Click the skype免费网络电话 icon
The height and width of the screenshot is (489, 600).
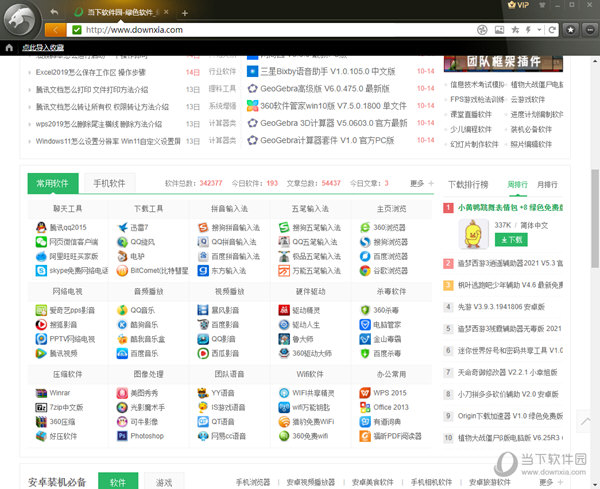click(41, 271)
